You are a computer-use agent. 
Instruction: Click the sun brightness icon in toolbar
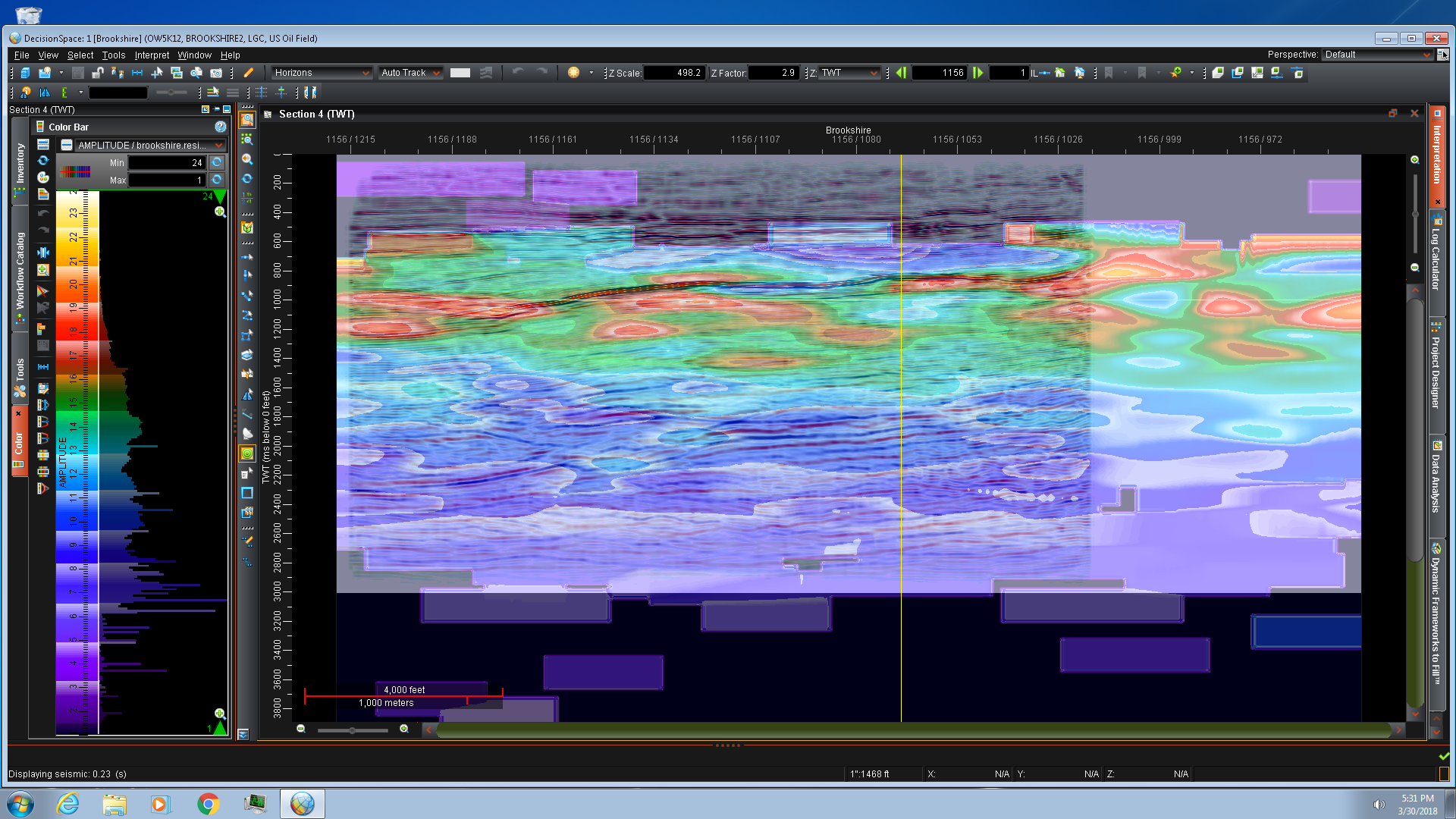[x=573, y=73]
